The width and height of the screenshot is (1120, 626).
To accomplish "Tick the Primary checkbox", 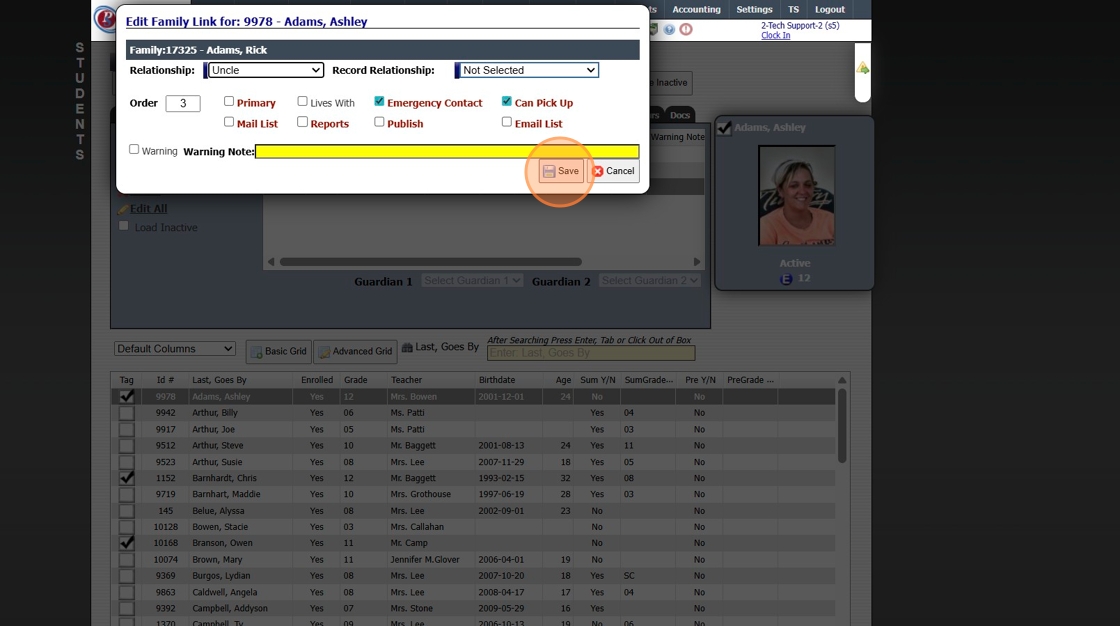I will (x=229, y=101).
